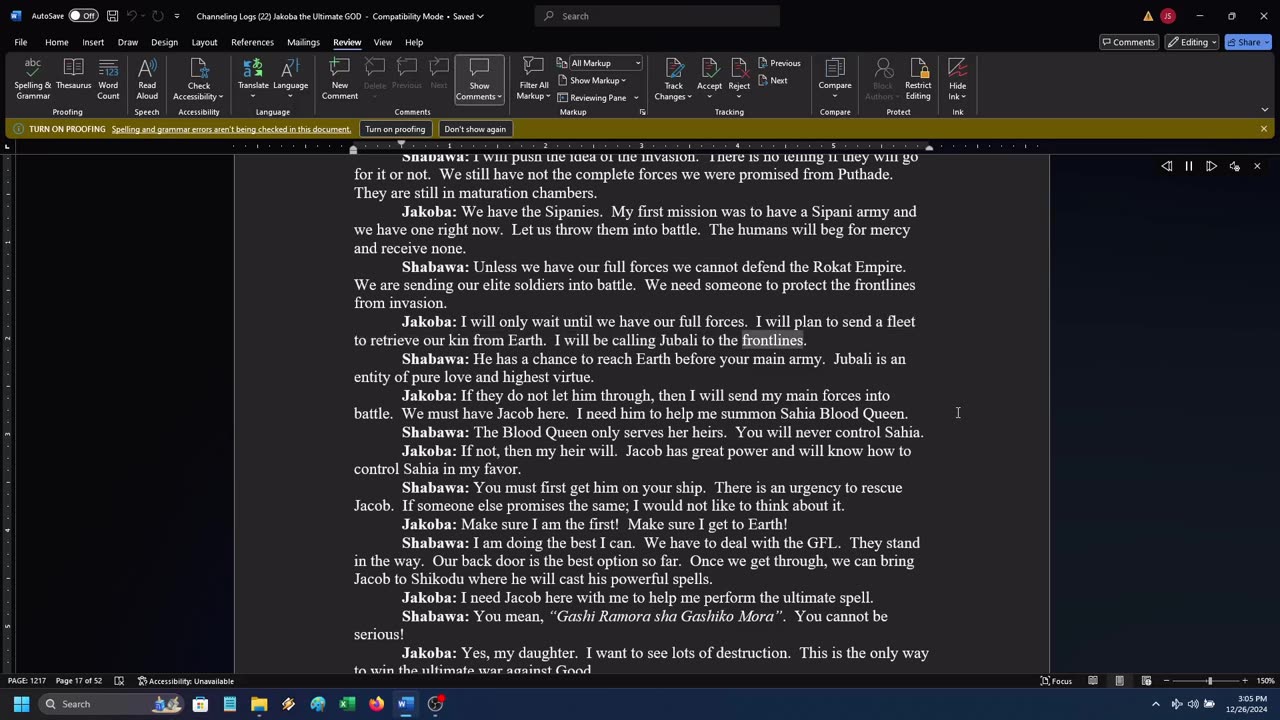Switch to Focus mode
Viewport: 1280px width, 720px height.
coord(1056,681)
